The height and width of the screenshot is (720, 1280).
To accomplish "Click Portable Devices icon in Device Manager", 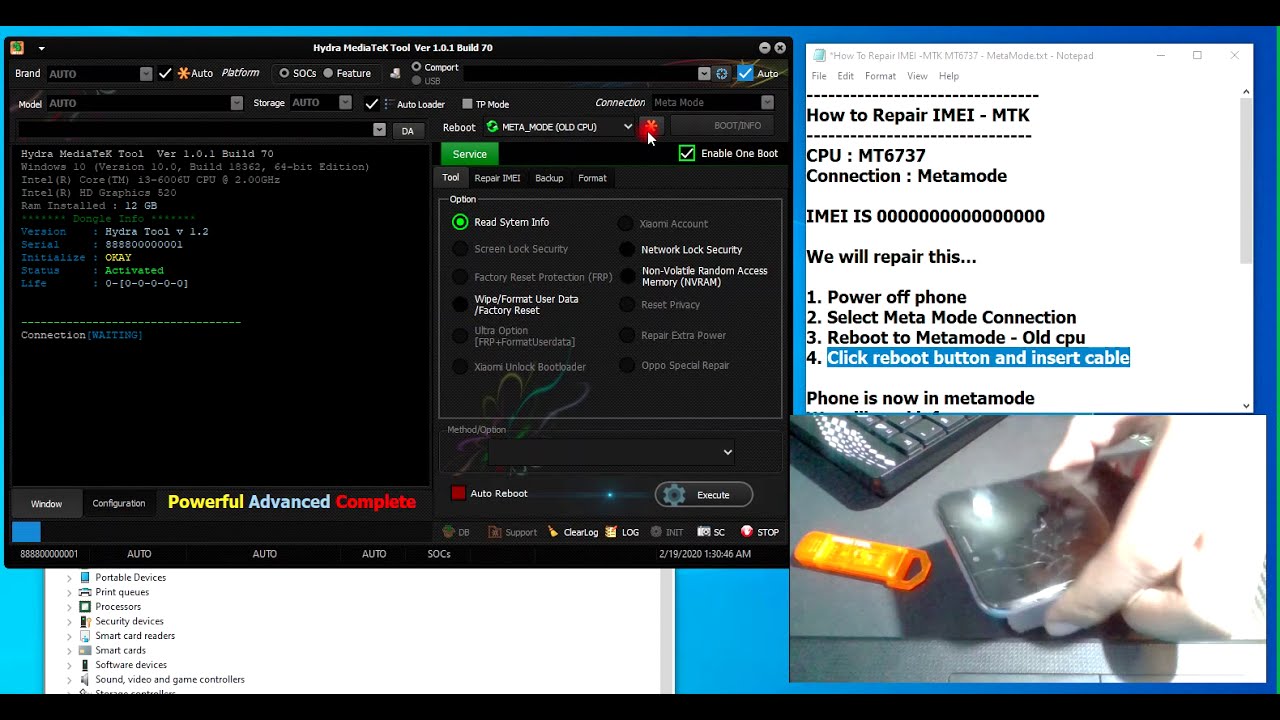I will (x=85, y=578).
